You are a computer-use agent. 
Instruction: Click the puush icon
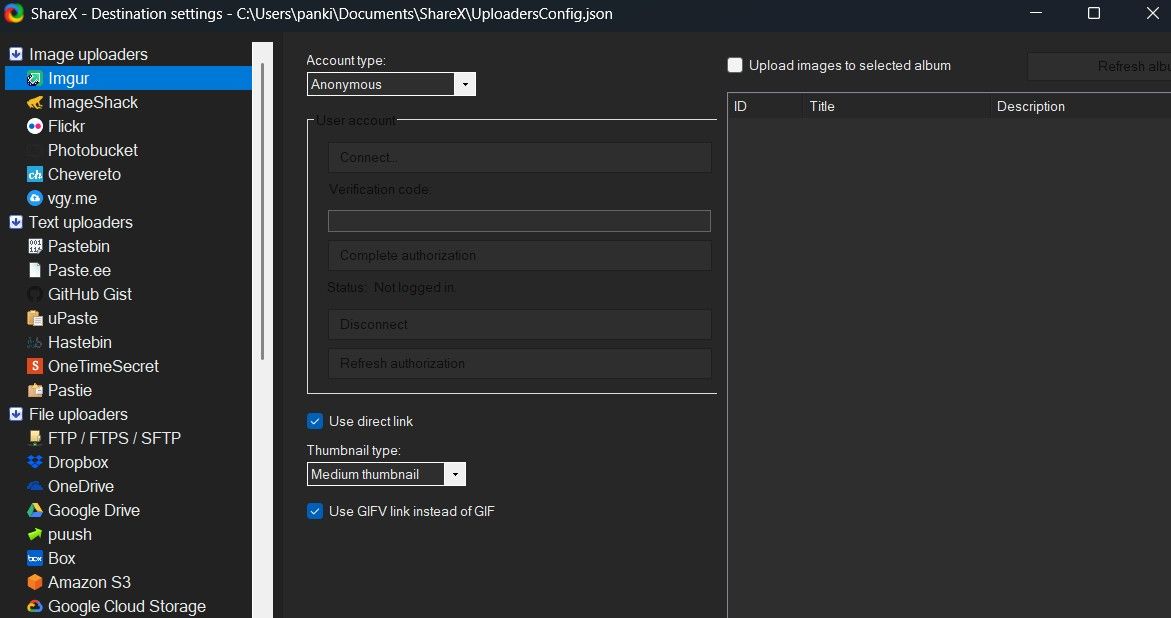click(x=34, y=534)
